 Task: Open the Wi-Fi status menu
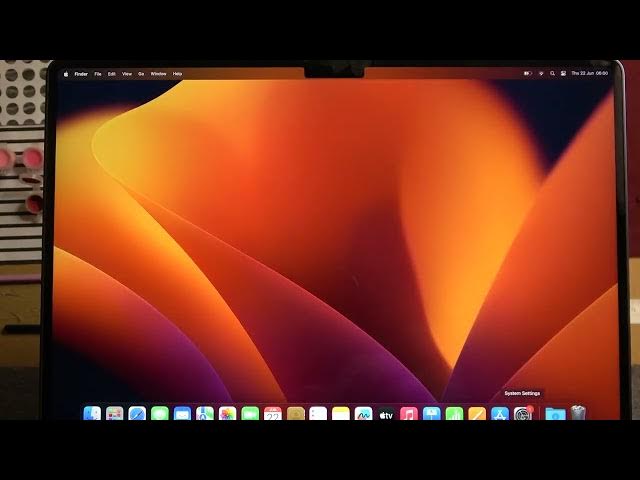point(541,73)
